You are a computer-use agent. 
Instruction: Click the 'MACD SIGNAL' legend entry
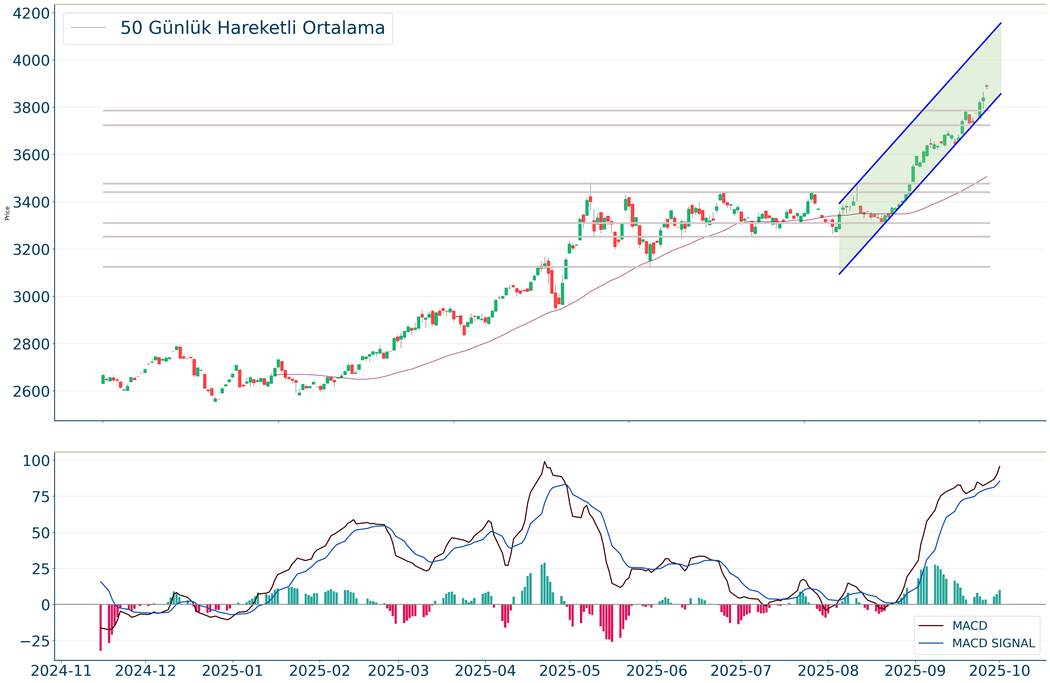[994, 643]
